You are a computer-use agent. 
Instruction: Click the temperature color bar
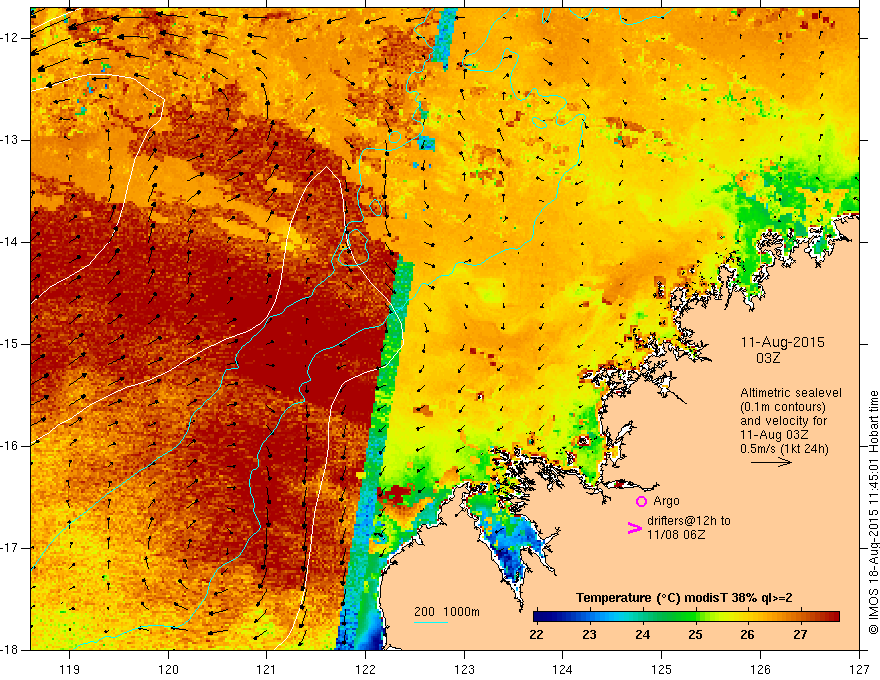pos(686,617)
